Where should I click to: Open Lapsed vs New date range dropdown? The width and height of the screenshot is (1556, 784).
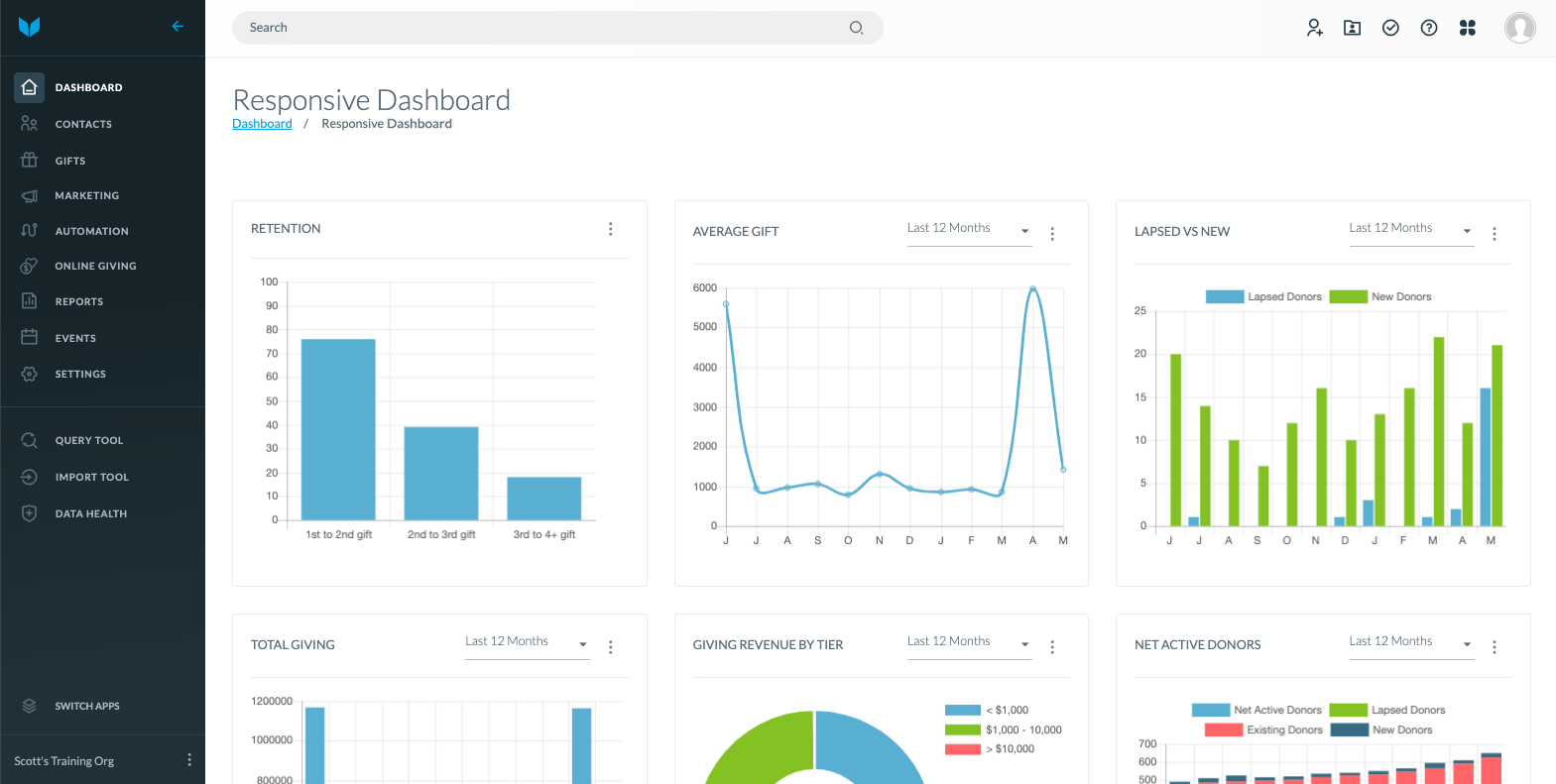pos(1411,229)
